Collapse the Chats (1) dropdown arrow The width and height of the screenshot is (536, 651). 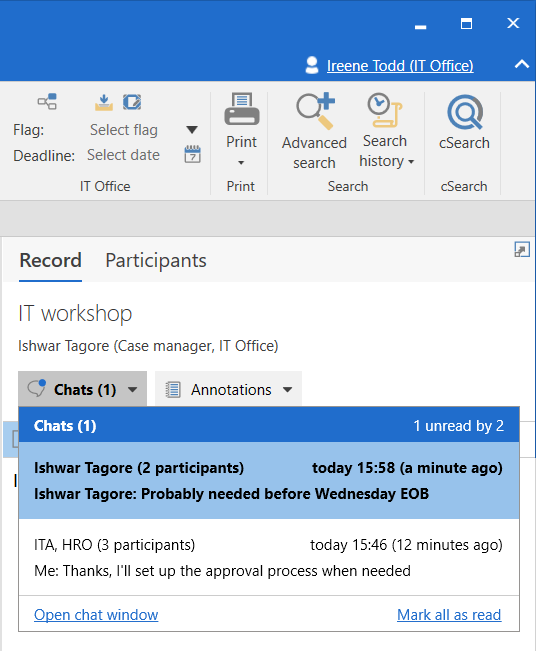pyautogui.click(x=133, y=390)
